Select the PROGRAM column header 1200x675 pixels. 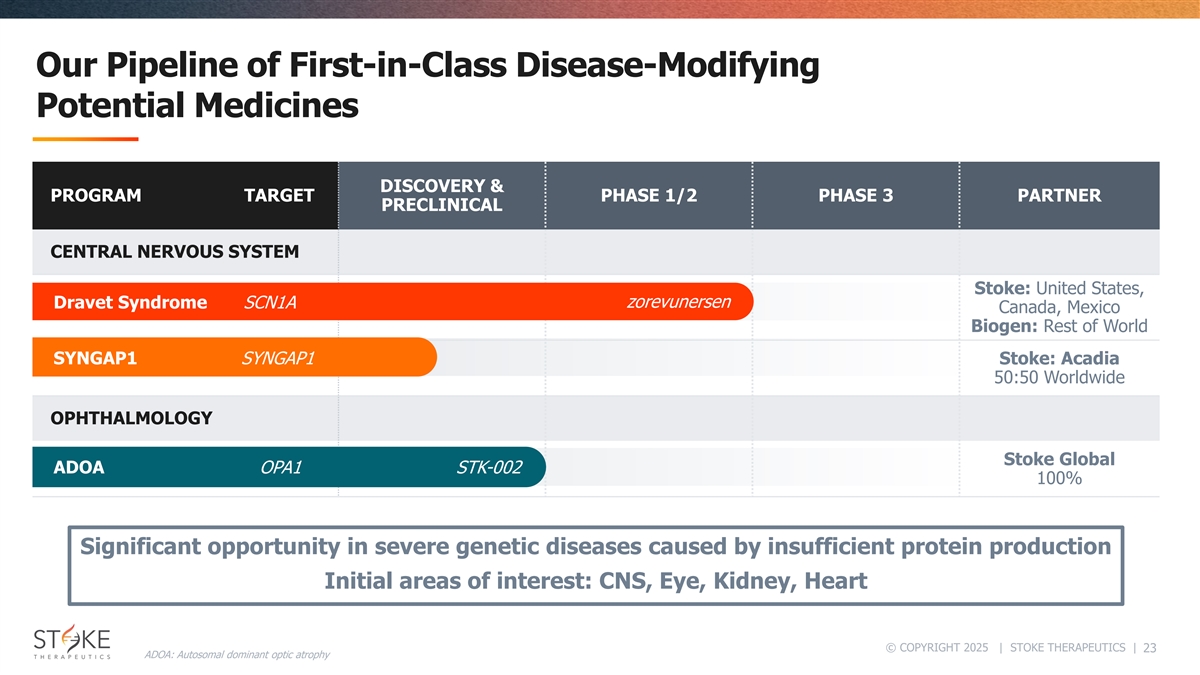95,196
